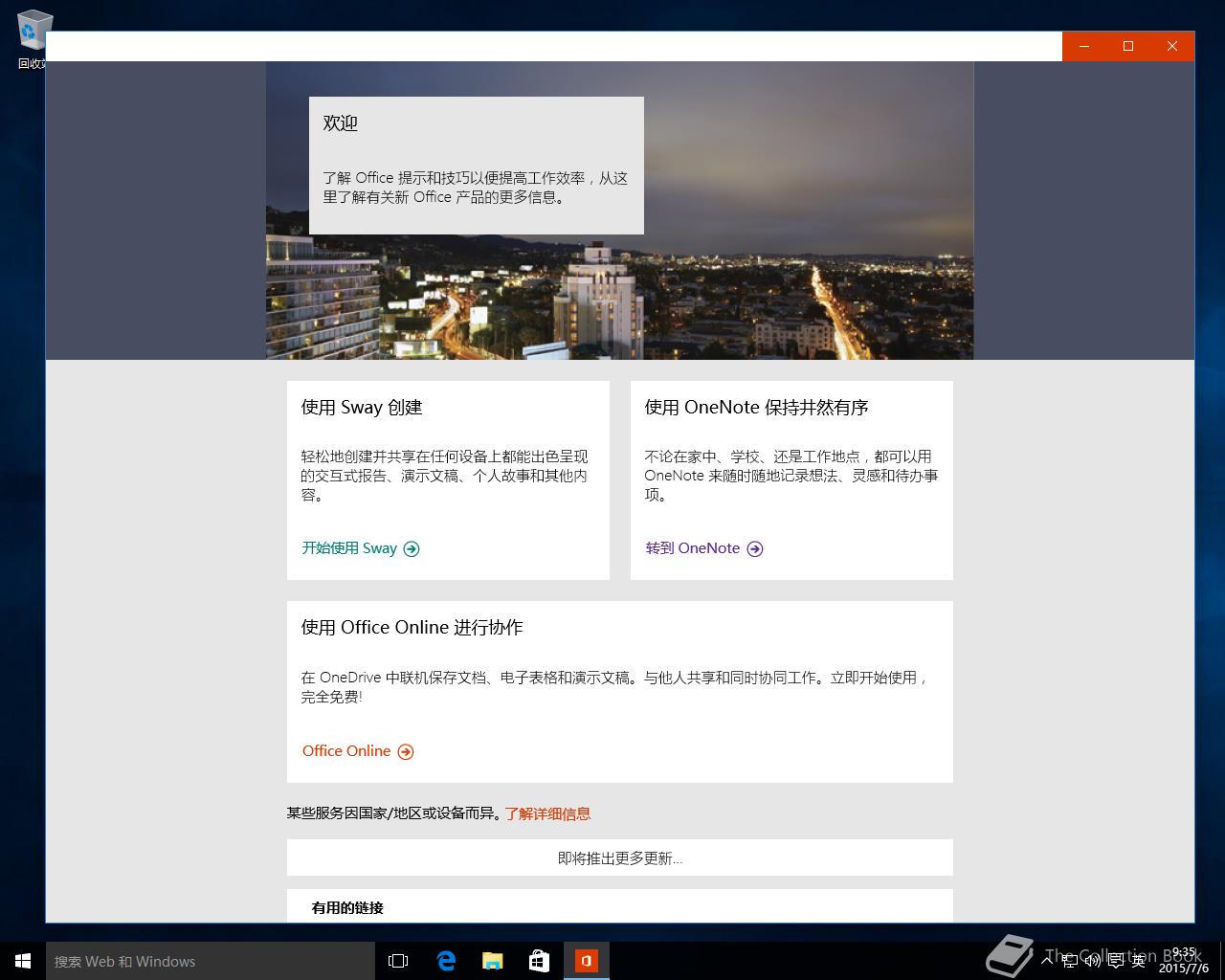Show the hidden tray icons chevron
1225x980 pixels.
[x=1047, y=960]
